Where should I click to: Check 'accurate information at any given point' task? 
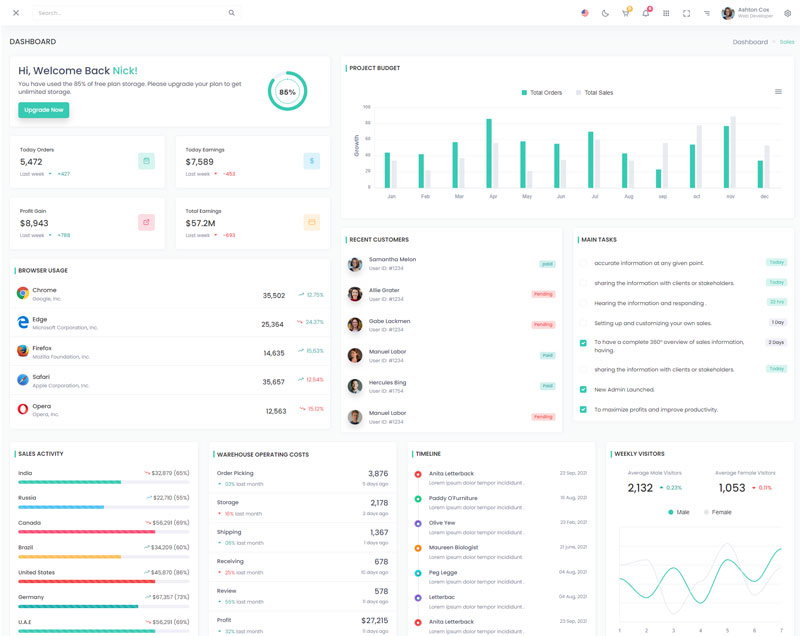pos(583,263)
